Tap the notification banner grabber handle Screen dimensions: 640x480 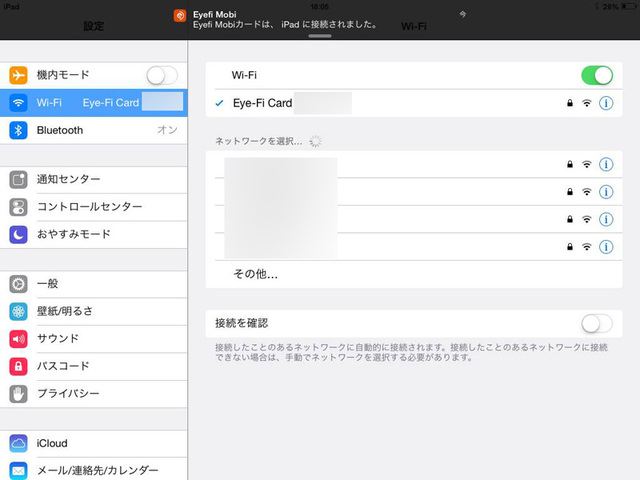pyautogui.click(x=320, y=35)
